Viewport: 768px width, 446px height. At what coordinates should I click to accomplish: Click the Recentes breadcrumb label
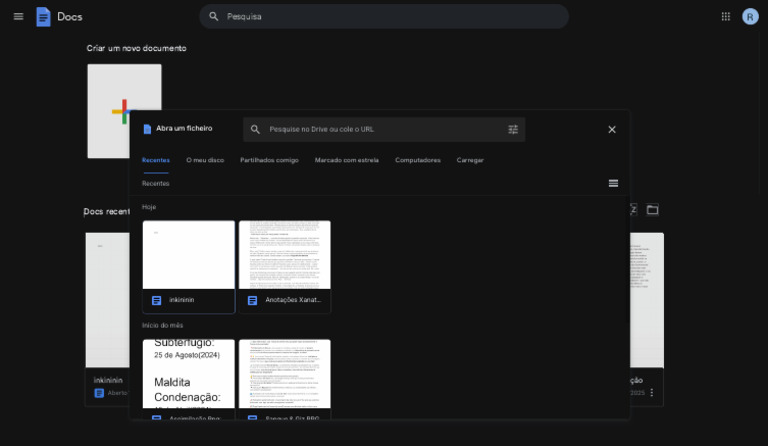[156, 184]
